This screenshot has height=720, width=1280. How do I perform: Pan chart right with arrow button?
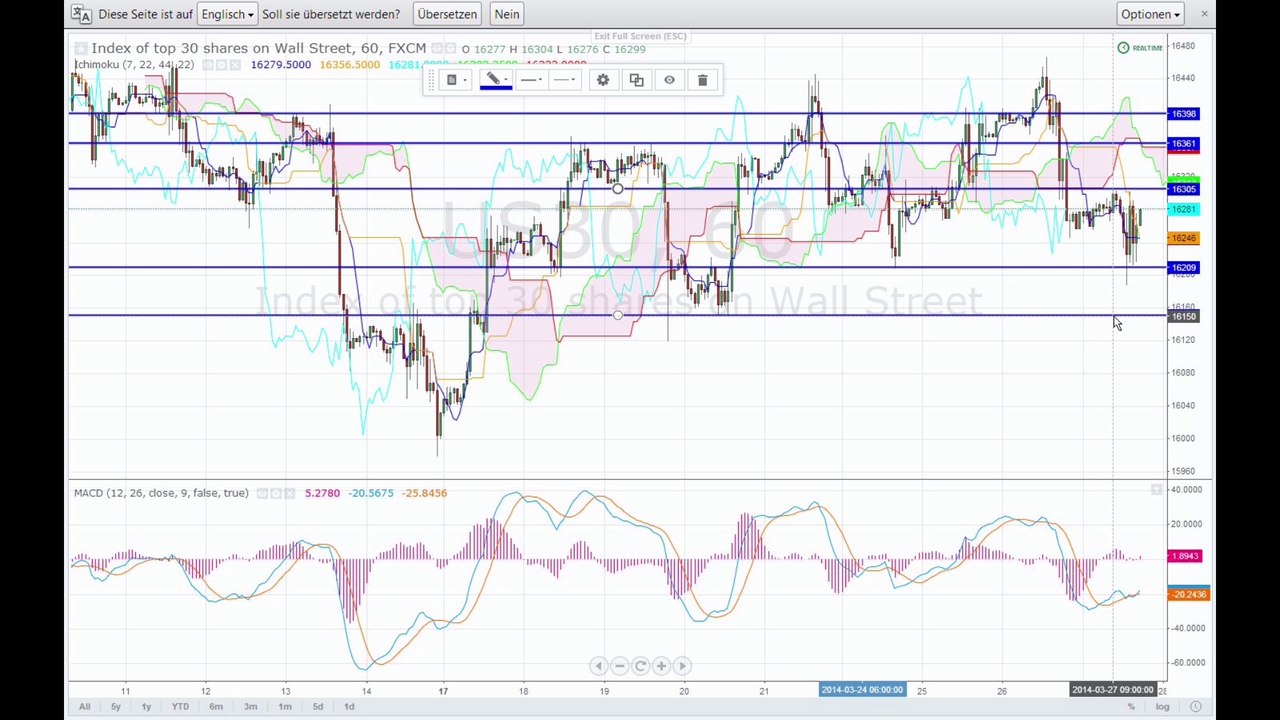[x=682, y=666]
